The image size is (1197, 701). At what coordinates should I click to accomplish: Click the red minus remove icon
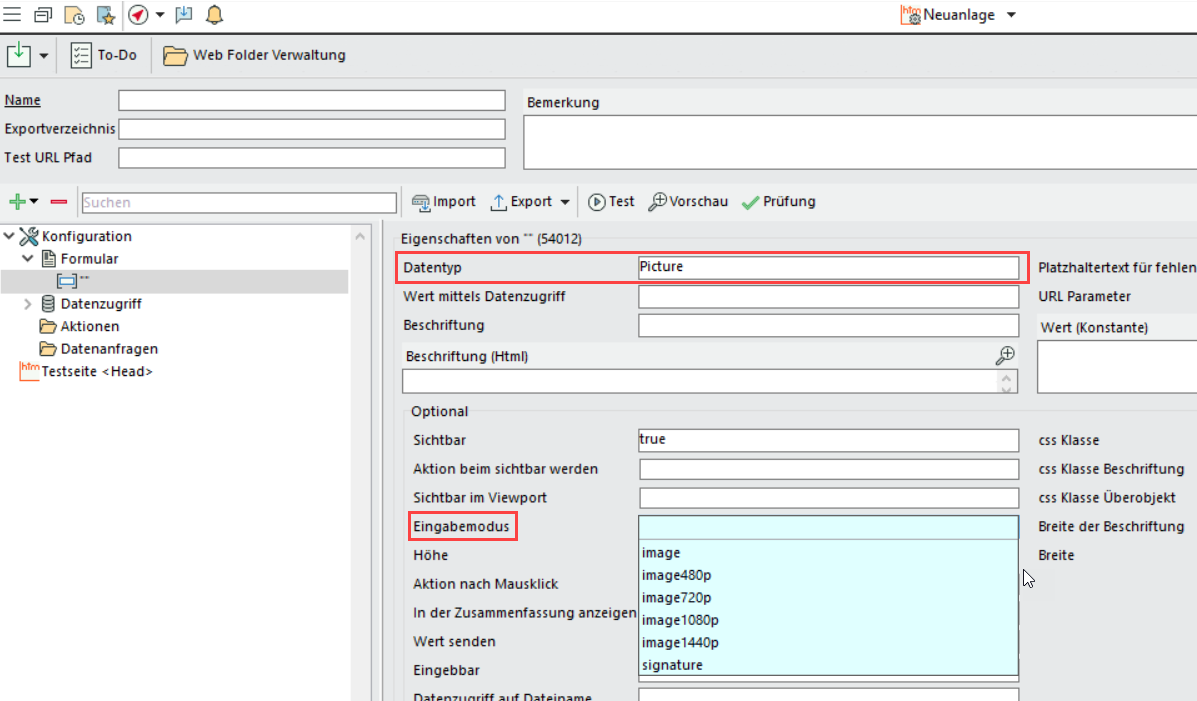(59, 202)
